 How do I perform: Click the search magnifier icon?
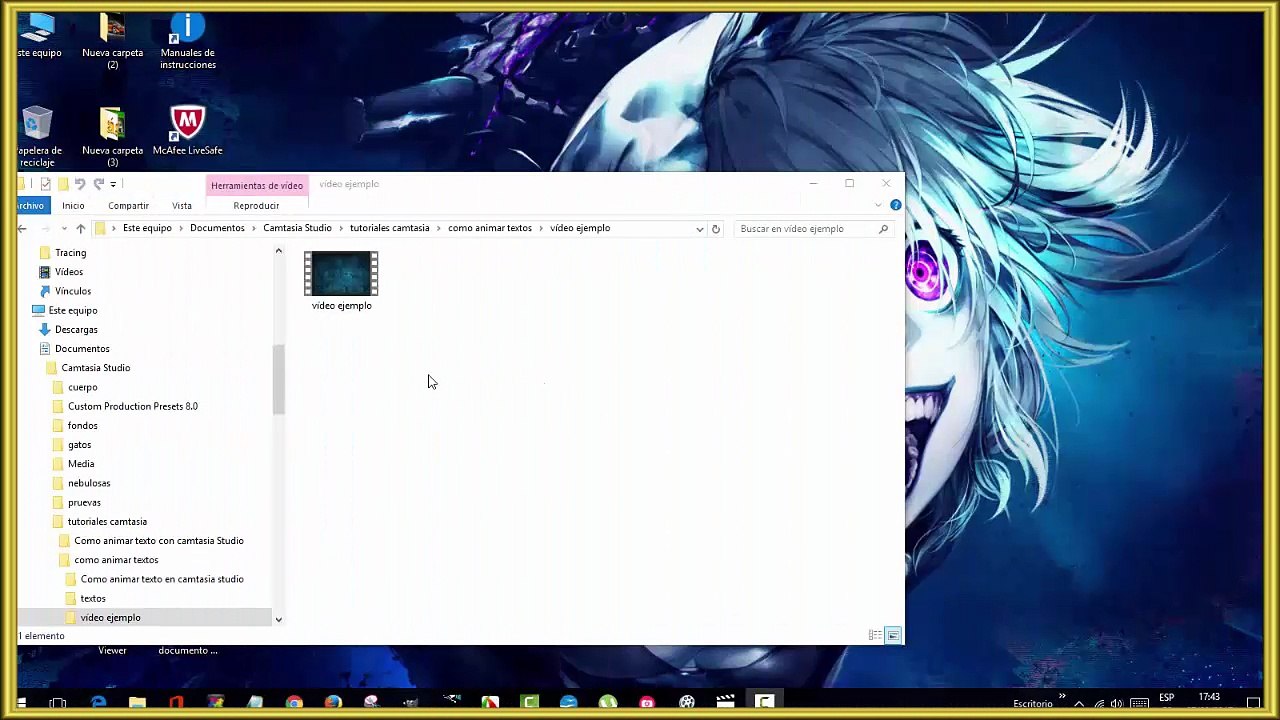click(x=883, y=229)
